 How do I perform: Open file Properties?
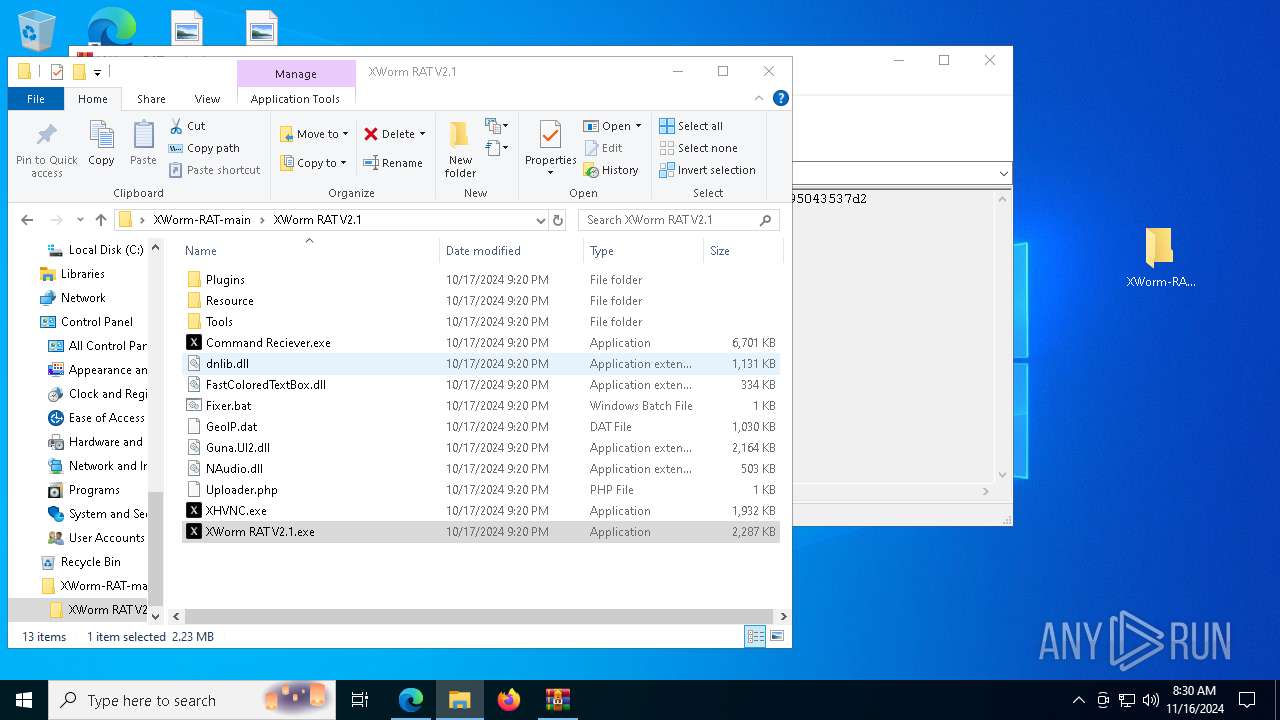pyautogui.click(x=550, y=148)
